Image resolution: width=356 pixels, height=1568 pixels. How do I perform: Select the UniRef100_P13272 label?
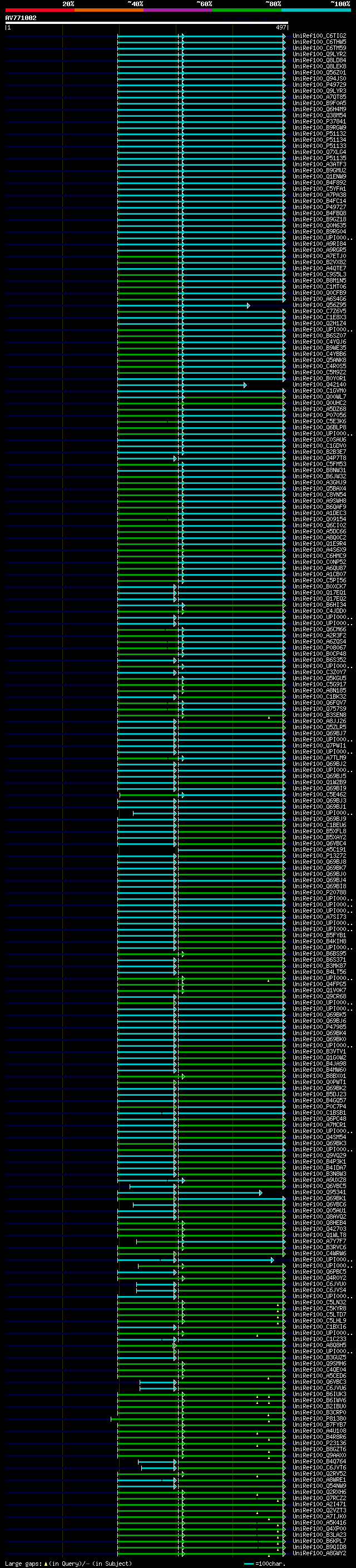[x=319, y=856]
